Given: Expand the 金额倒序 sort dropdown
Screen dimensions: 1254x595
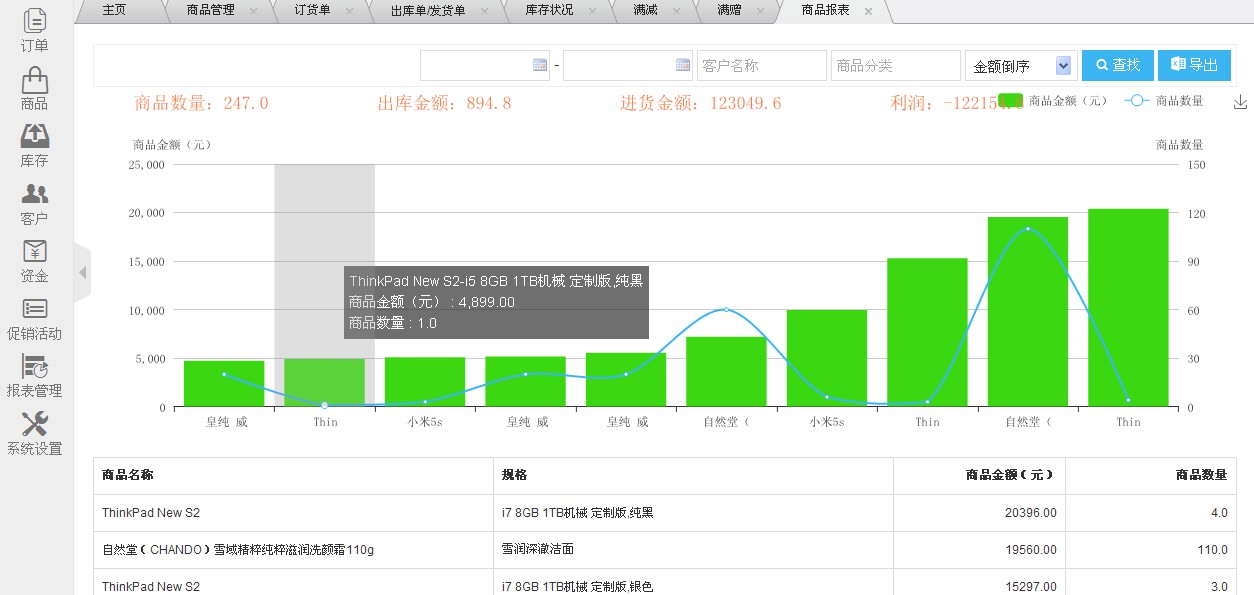Looking at the screenshot, I should point(1020,66).
